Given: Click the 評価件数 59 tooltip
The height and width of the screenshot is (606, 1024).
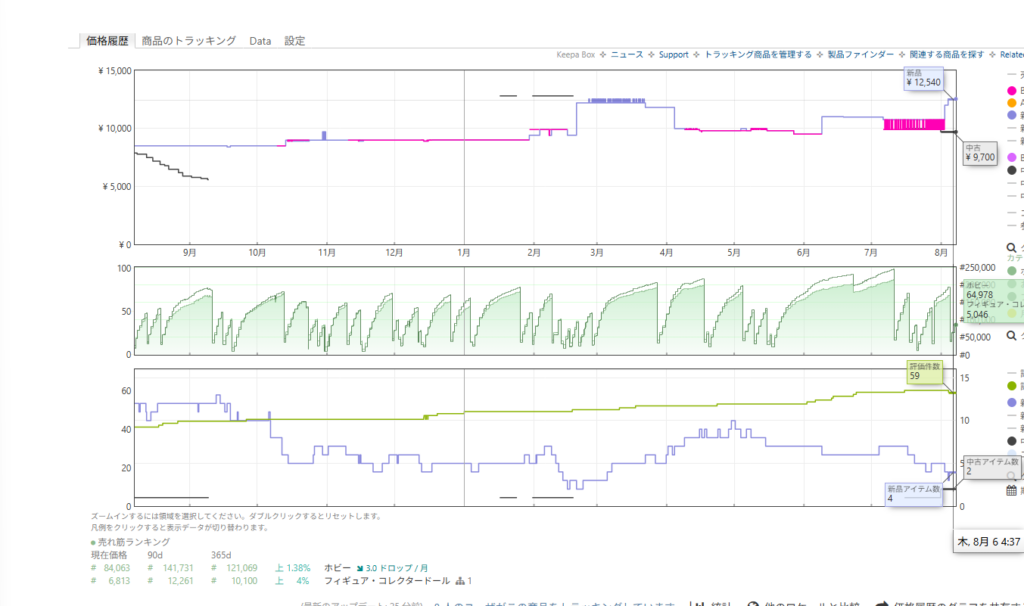Looking at the screenshot, I should coord(924,371).
